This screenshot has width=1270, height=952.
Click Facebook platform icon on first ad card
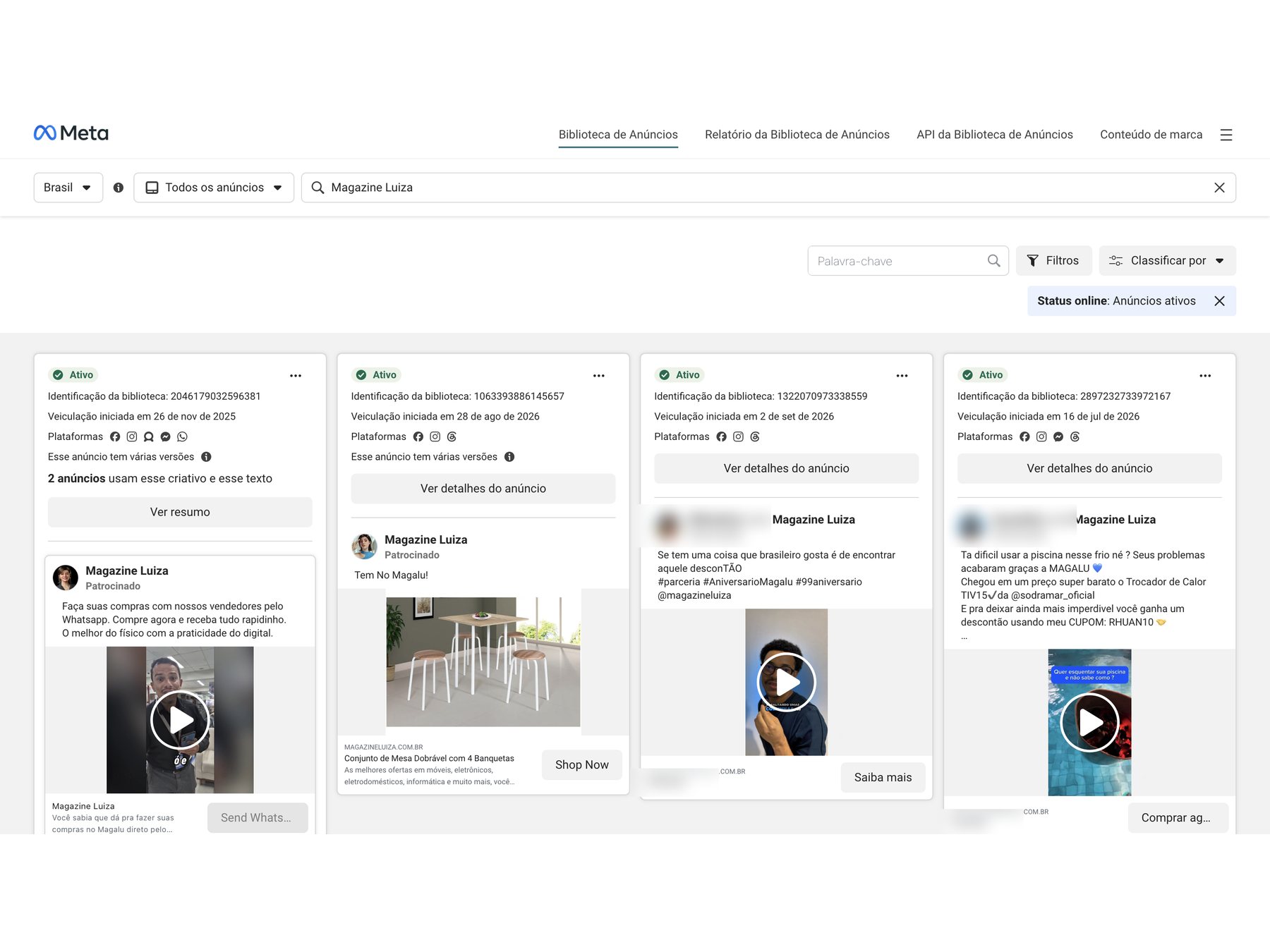[x=115, y=437]
